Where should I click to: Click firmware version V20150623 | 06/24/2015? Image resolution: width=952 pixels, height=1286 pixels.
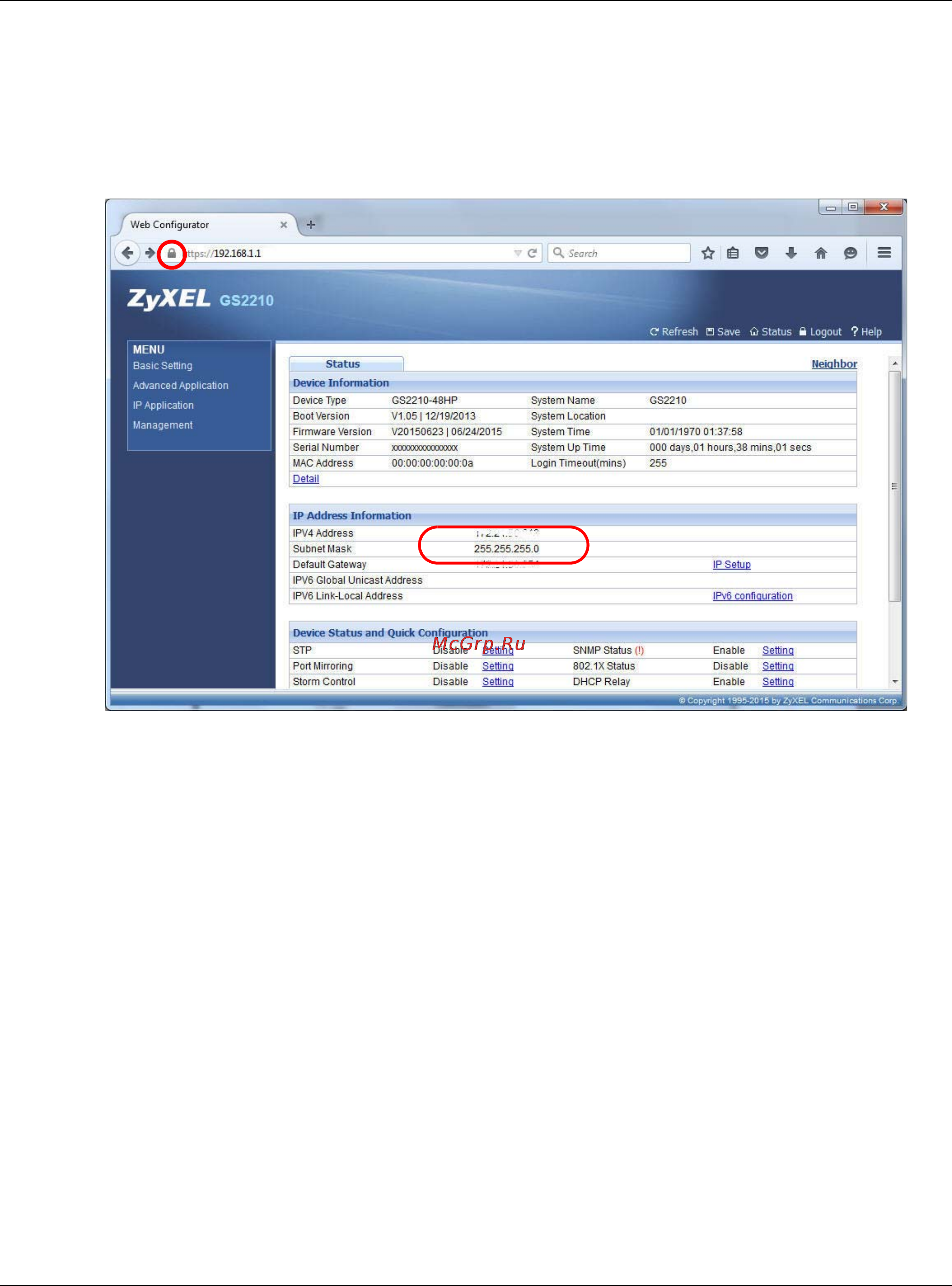(447, 432)
